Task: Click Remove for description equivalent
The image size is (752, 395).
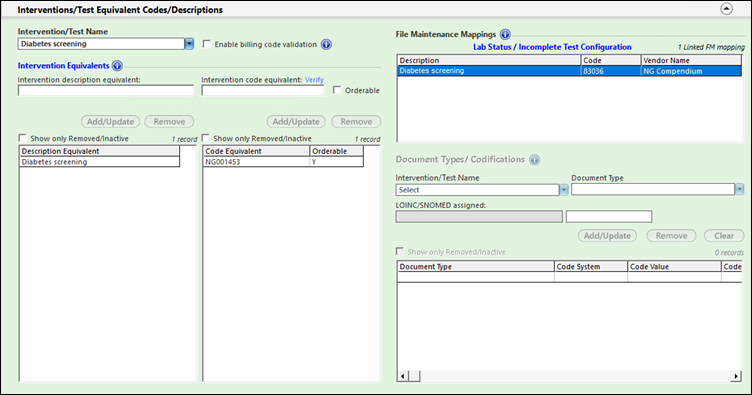Action: [169, 122]
